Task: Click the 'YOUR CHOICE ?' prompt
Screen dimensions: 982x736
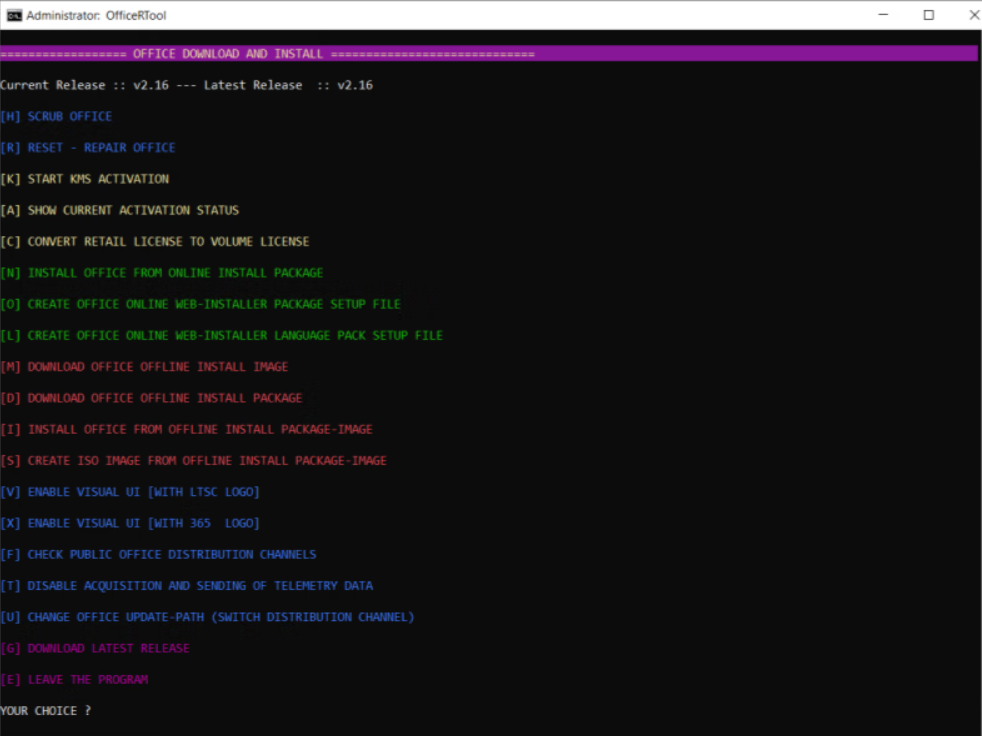Action: 46,712
